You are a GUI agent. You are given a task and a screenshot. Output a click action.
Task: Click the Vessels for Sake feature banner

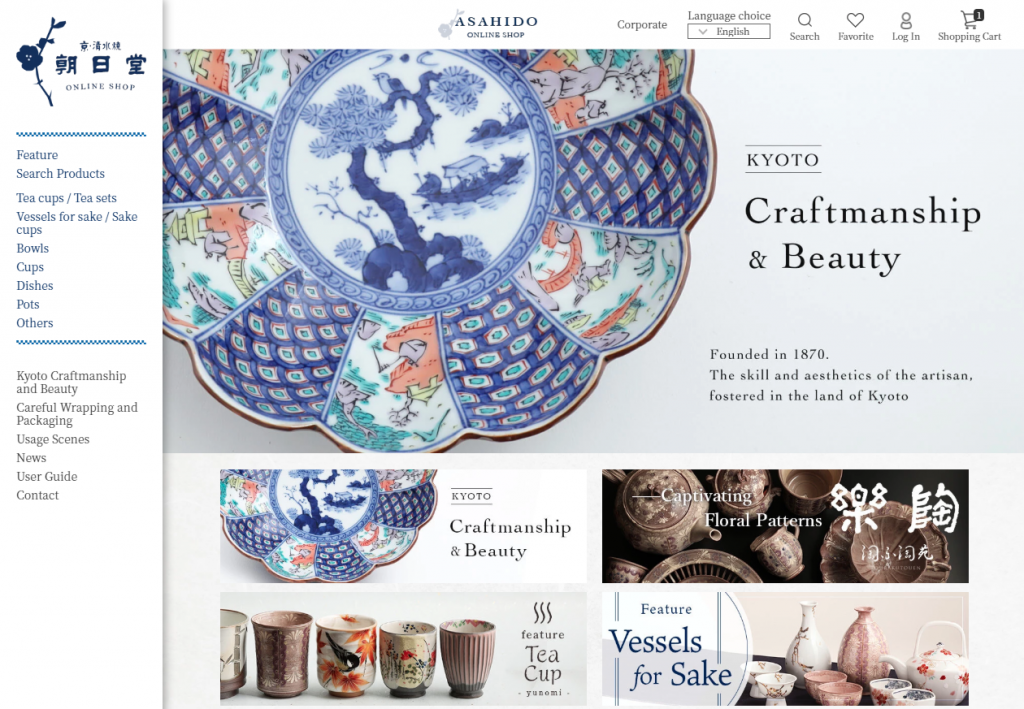(x=785, y=649)
